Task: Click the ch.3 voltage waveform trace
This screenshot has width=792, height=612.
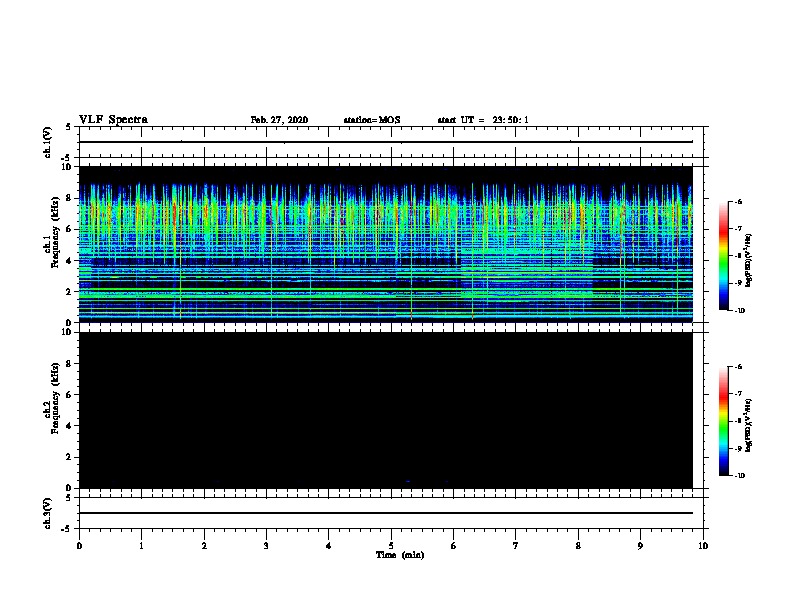Action: pos(386,513)
